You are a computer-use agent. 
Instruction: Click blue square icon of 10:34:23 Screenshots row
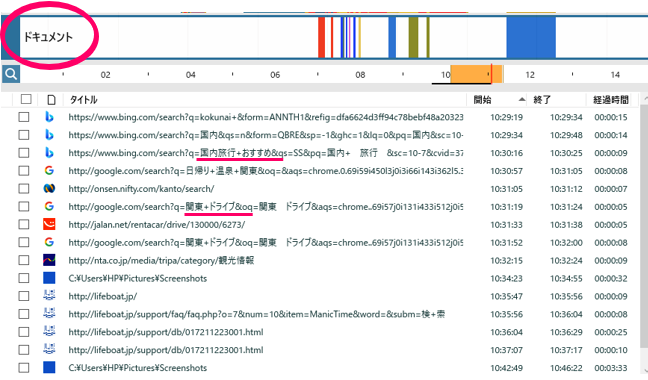pos(49,278)
